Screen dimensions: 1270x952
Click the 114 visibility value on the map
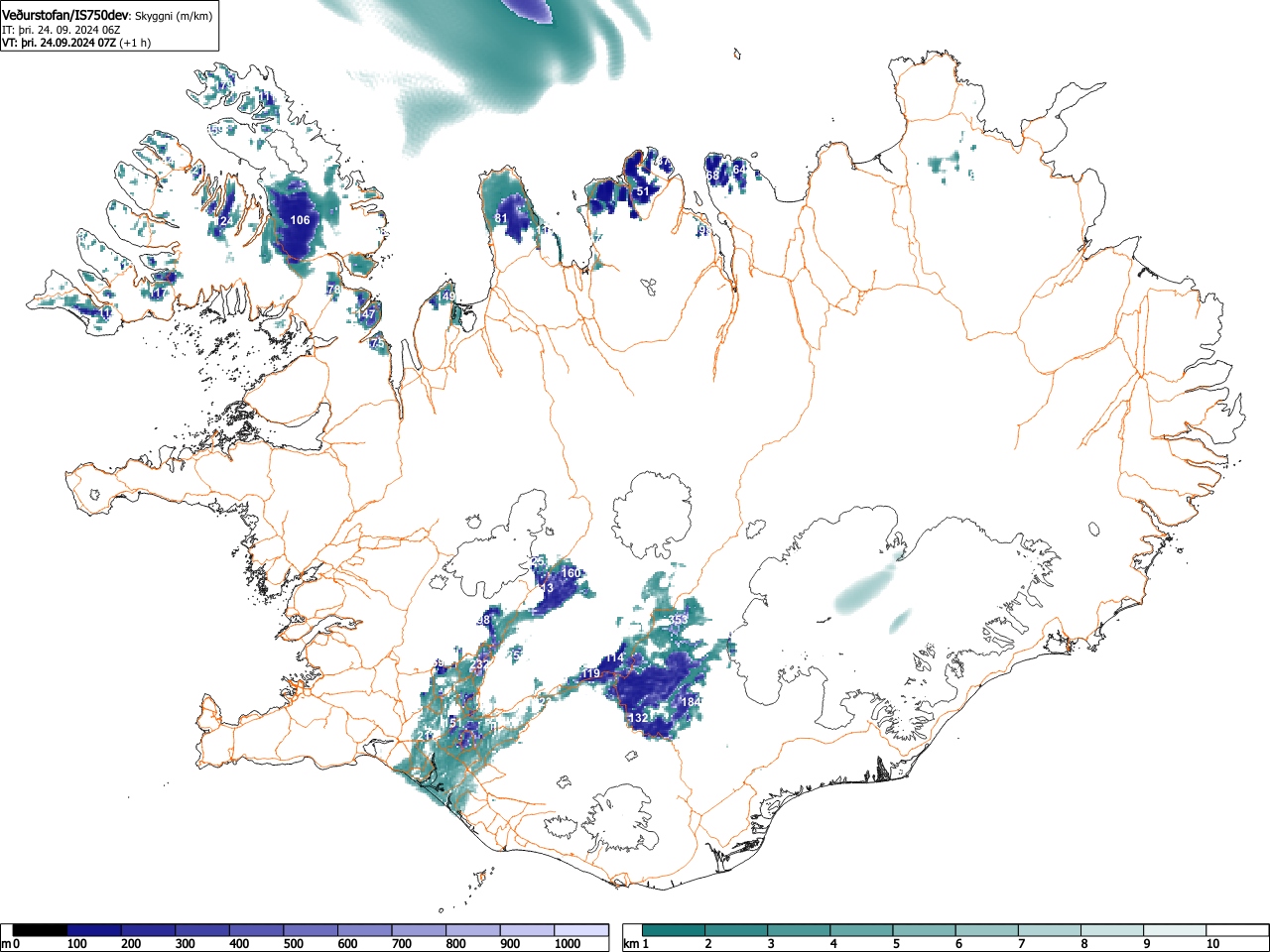tap(615, 657)
